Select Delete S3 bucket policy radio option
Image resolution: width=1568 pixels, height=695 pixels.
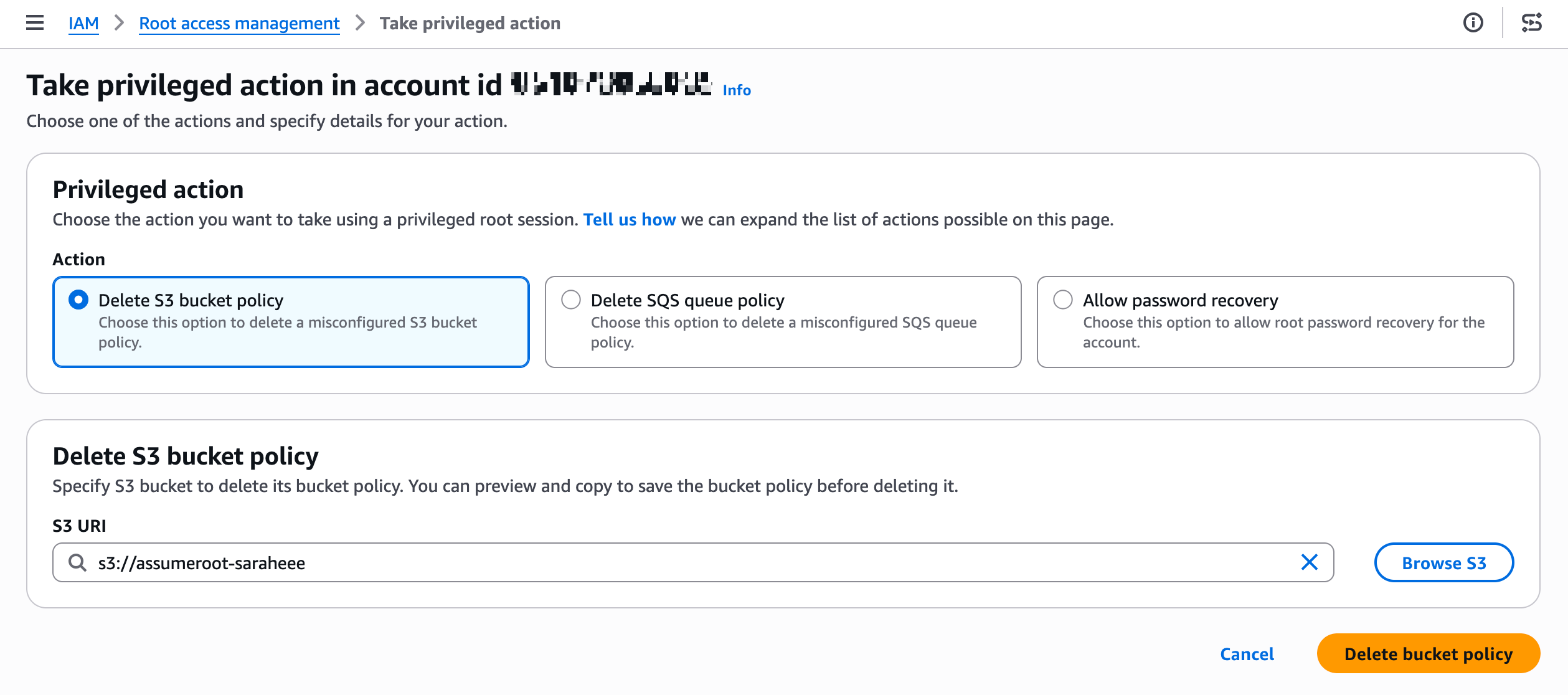coord(78,300)
